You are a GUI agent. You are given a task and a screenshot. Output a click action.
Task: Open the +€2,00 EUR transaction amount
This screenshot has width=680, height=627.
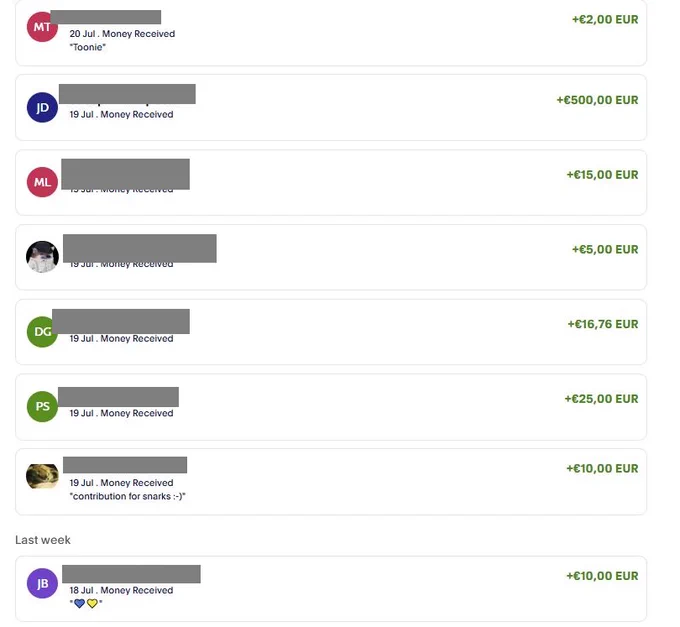[605, 20]
